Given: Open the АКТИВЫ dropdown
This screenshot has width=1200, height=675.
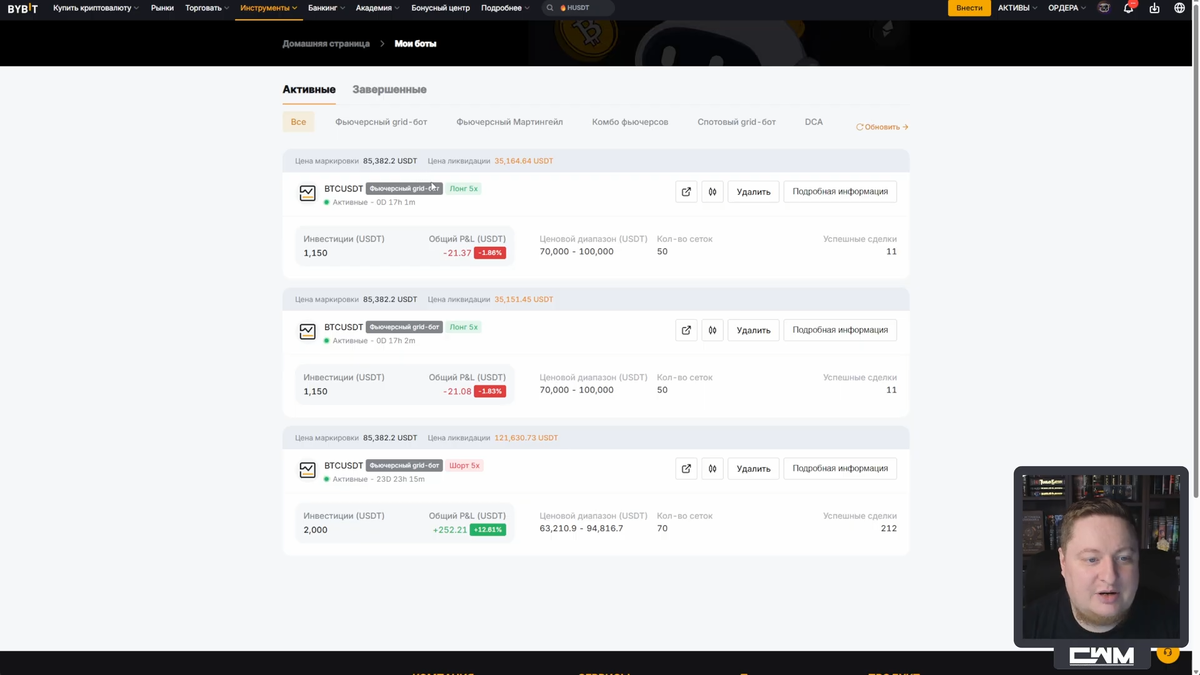Looking at the screenshot, I should pos(1017,8).
